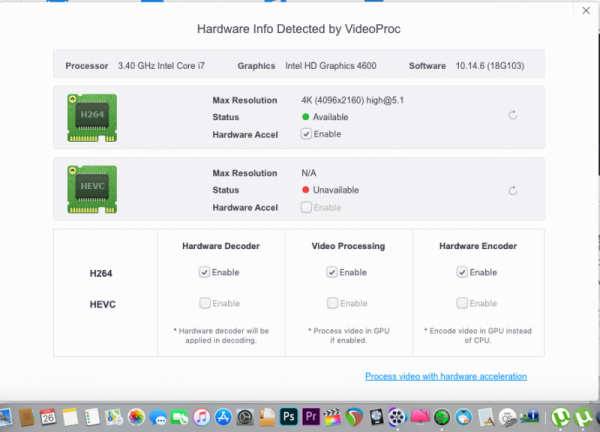600x432 pixels.
Task: Toggle HEVC Hardware Decoder Enable checkbox
Action: point(205,303)
